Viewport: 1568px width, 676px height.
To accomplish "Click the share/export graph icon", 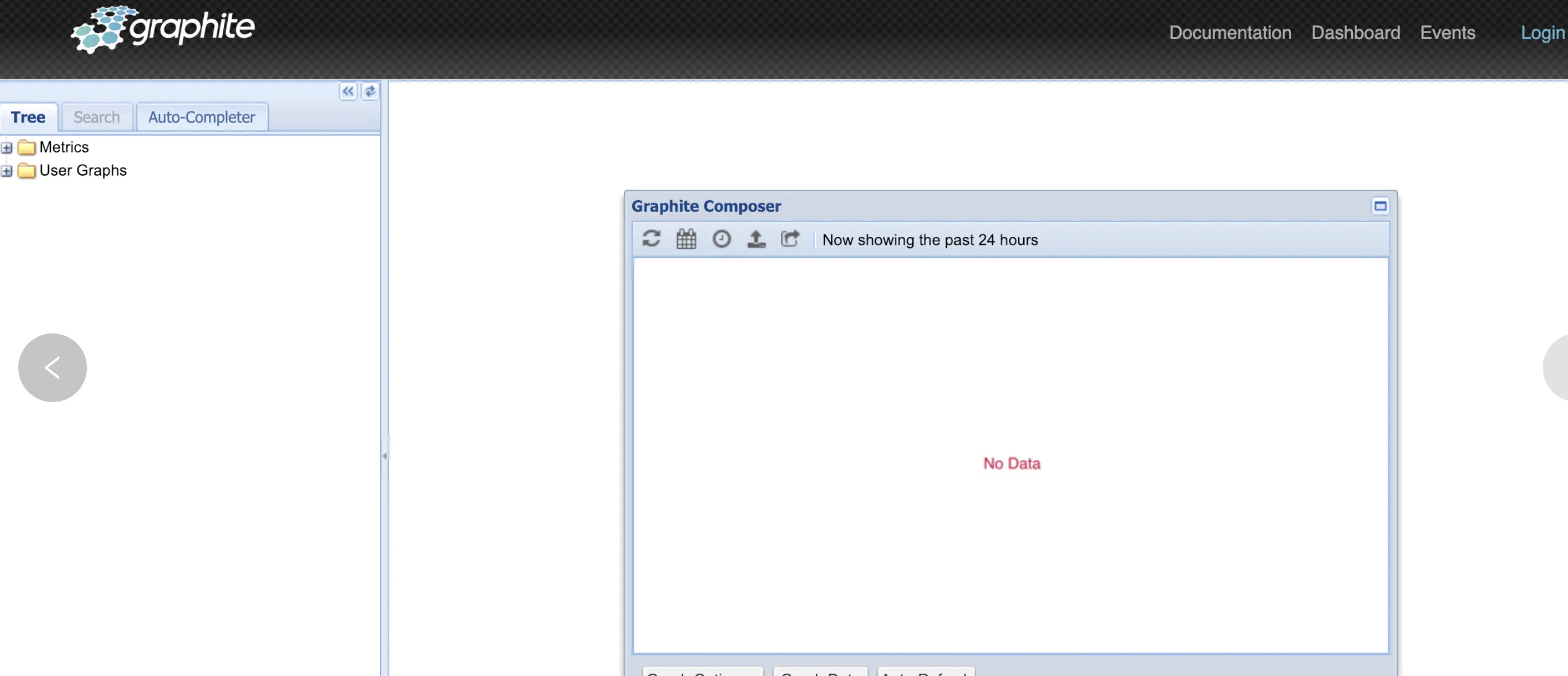I will tap(790, 239).
